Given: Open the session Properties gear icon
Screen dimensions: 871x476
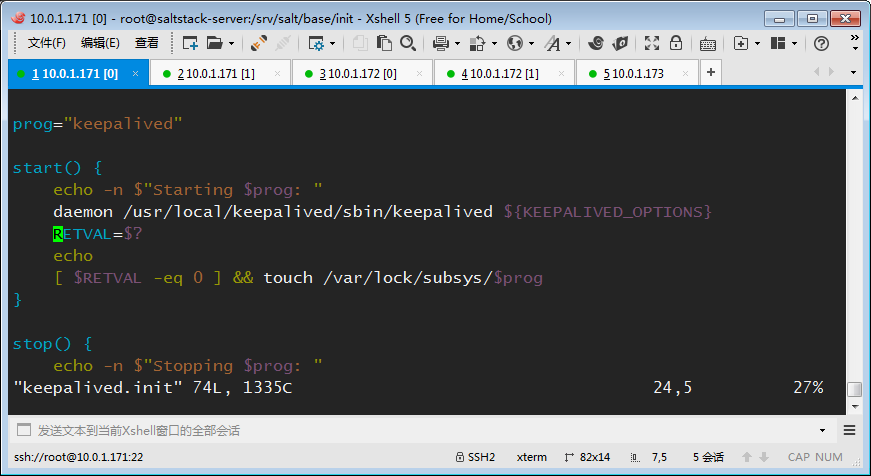Looking at the screenshot, I should [316, 43].
